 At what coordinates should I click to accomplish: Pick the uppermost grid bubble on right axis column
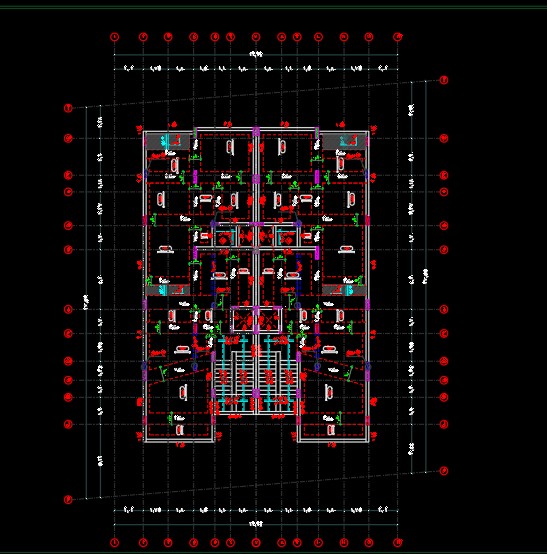[x=444, y=80]
